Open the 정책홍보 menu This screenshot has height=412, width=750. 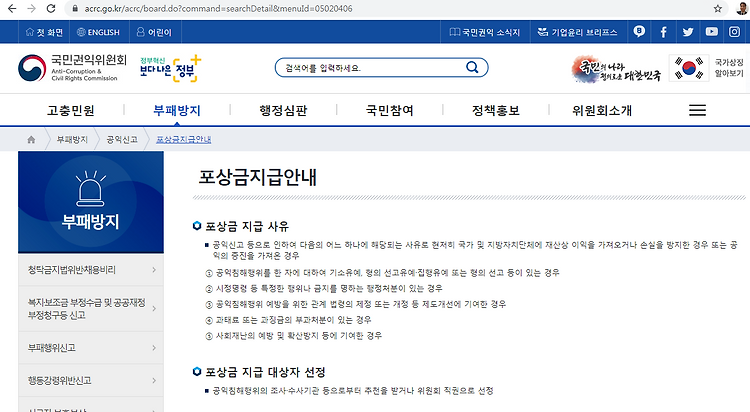pos(496,111)
